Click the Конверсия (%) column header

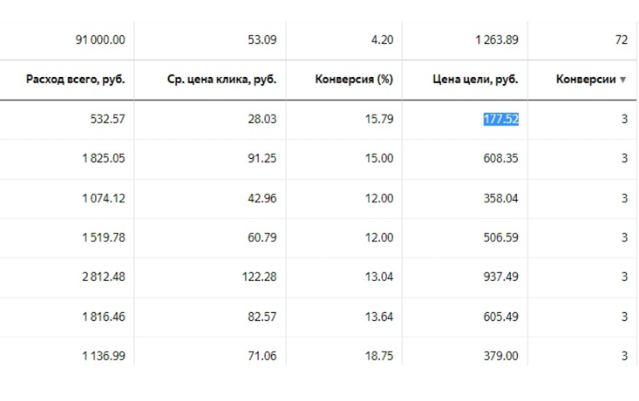(353, 80)
